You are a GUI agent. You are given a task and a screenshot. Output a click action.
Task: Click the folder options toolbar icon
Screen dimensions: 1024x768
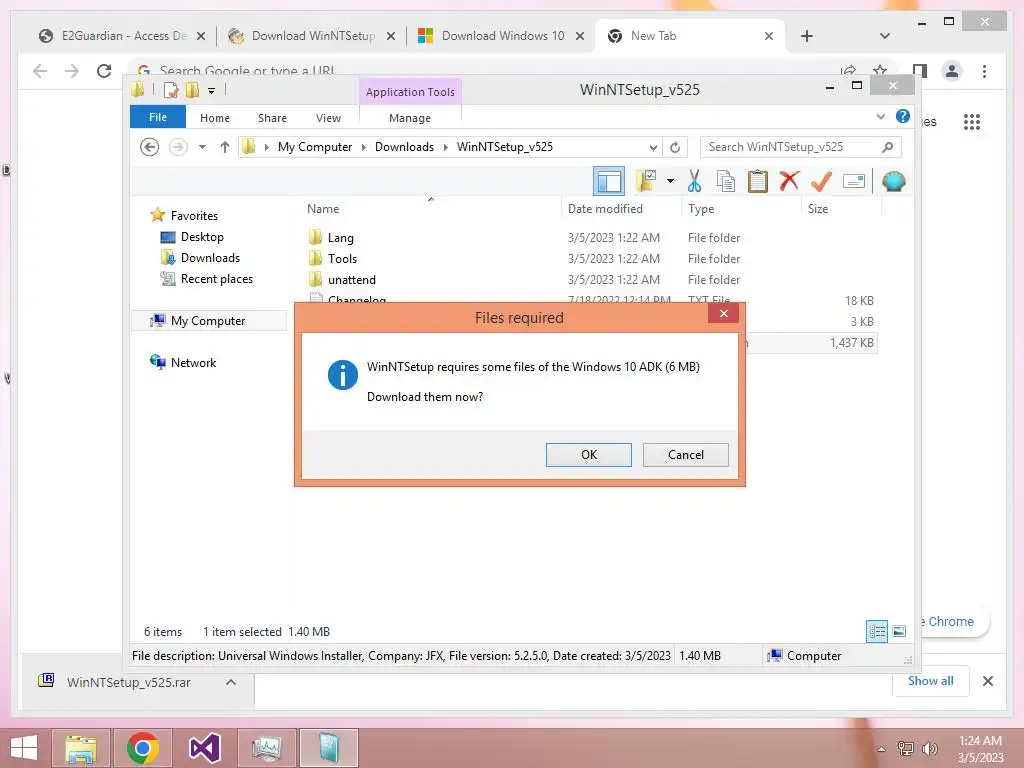pos(646,181)
